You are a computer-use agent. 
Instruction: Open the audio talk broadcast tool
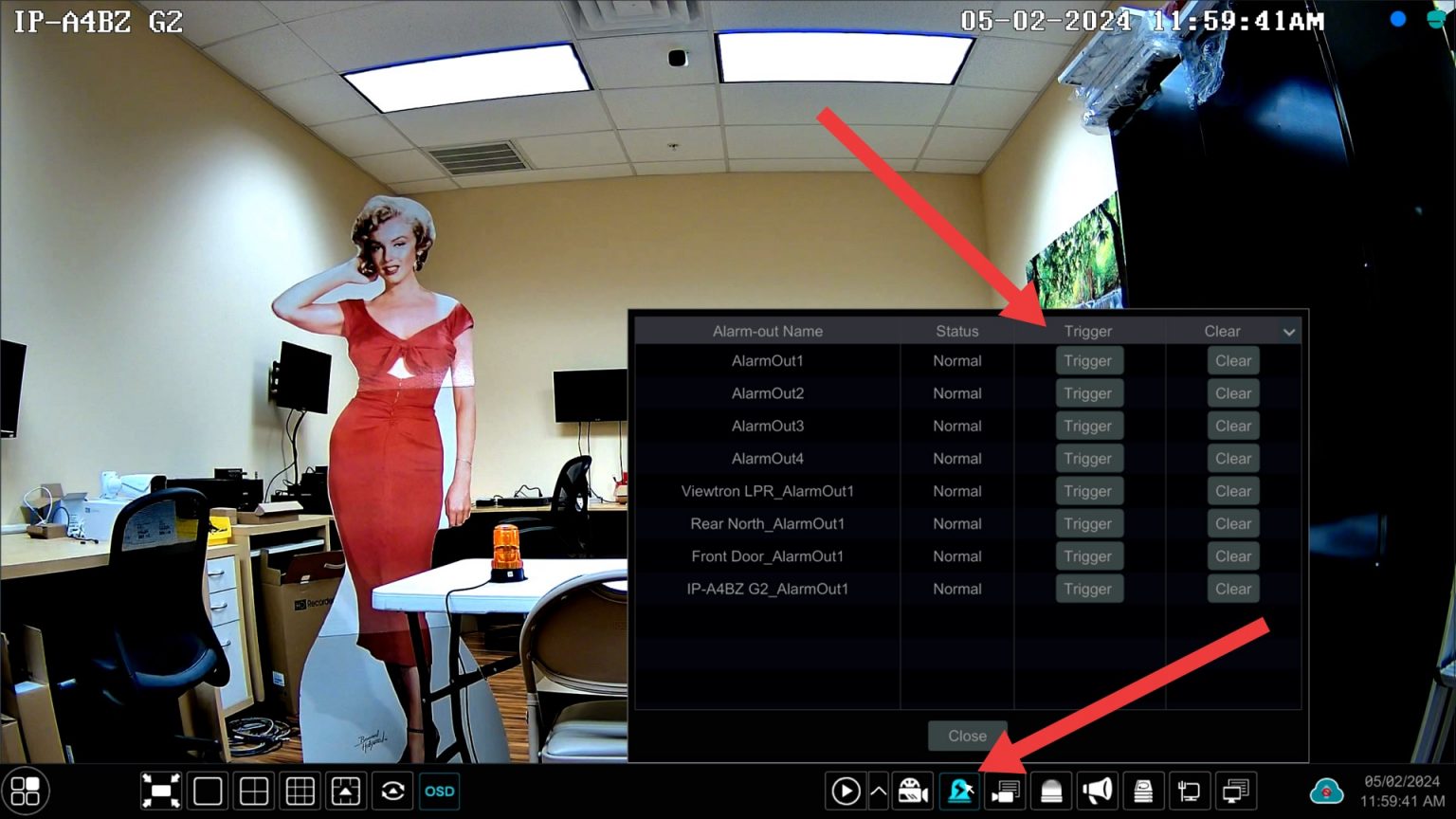1097,791
